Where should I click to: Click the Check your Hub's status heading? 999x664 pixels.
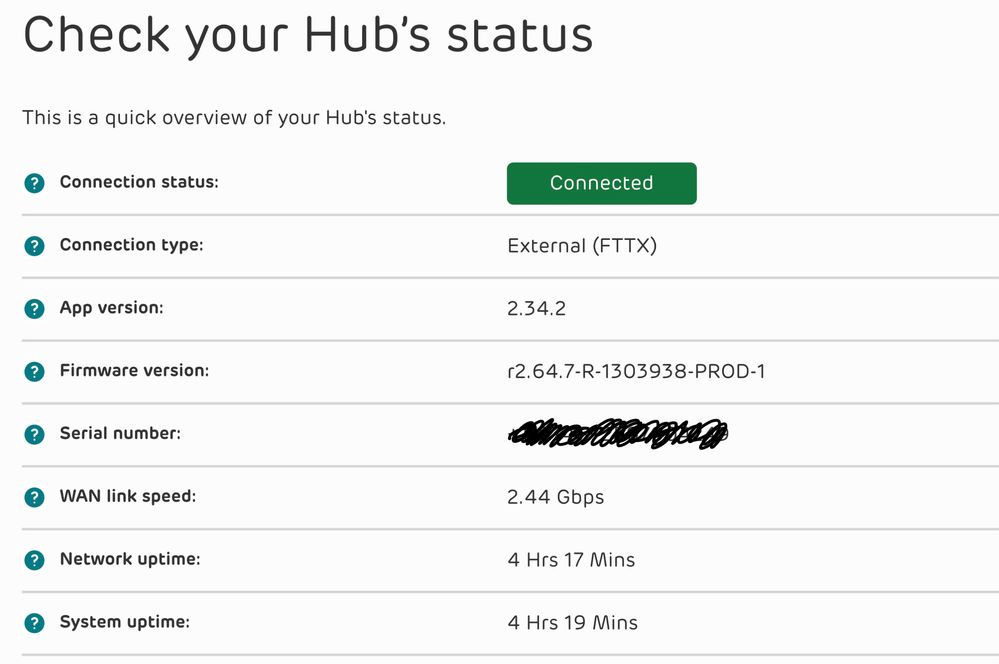coord(308,36)
